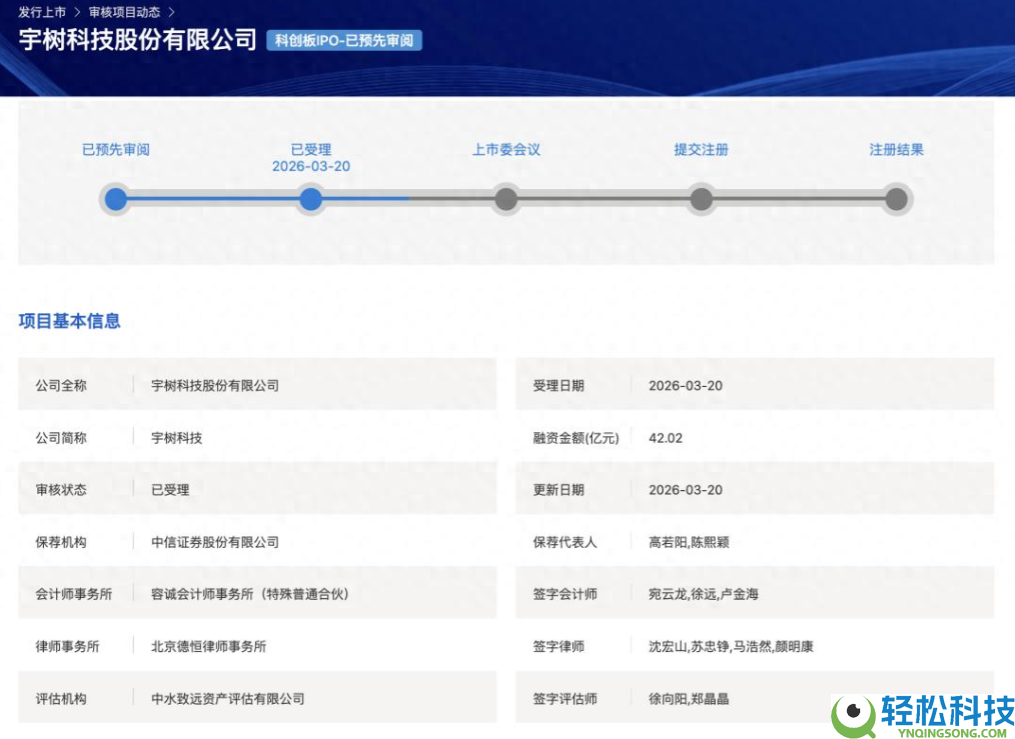Click the signing lawyers 沈宏山,苏忠铮,马浩然,颜明康

pyautogui.click(x=731, y=646)
